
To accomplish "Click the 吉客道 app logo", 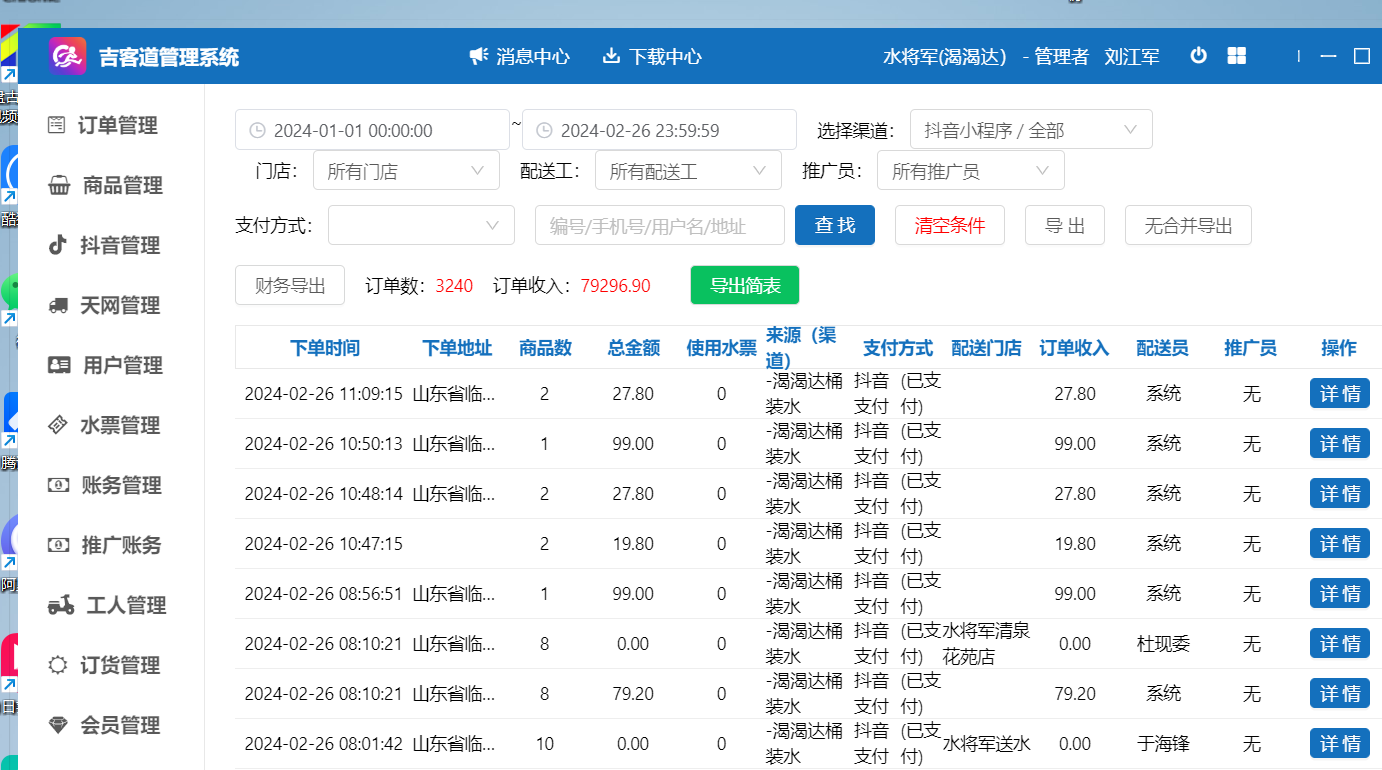I will pyautogui.click(x=68, y=56).
